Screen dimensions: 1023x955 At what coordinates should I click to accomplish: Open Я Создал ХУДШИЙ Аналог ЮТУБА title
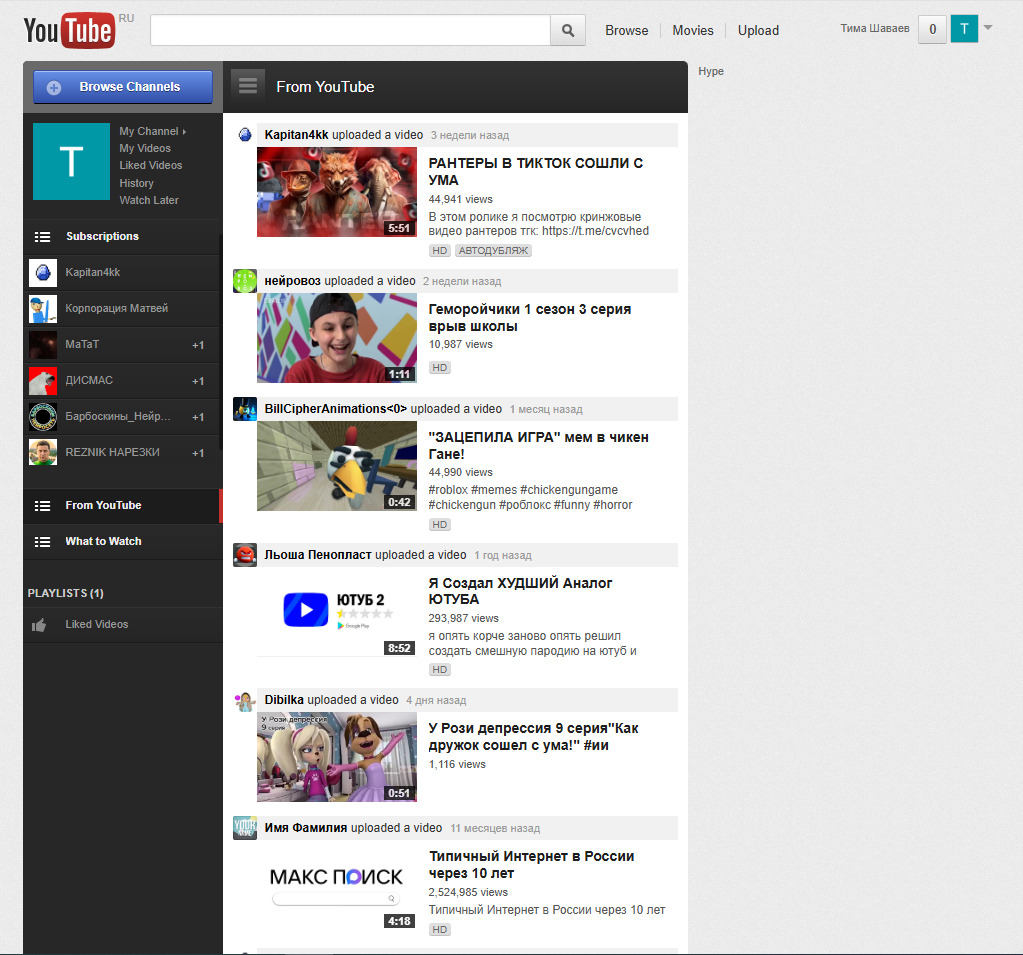[x=520, y=591]
